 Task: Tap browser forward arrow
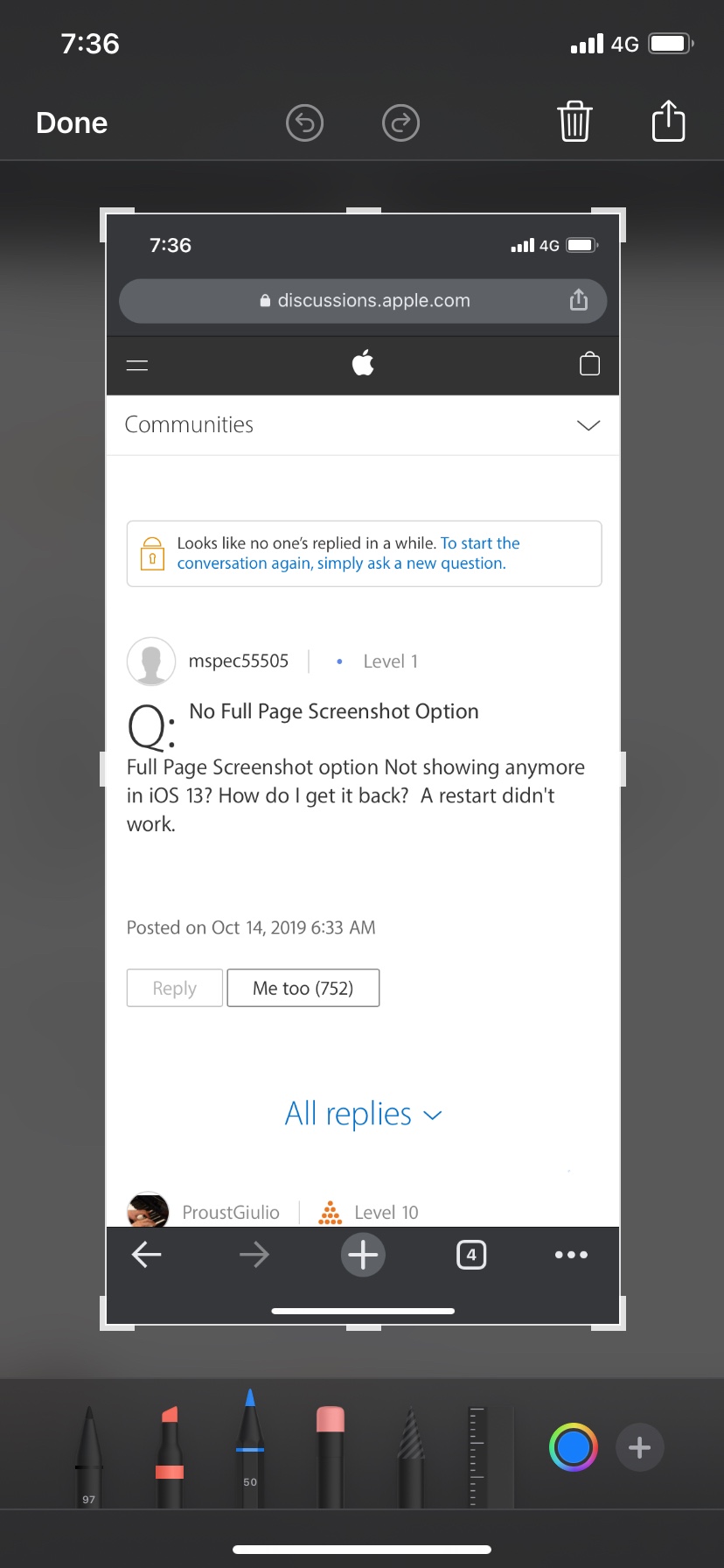pyautogui.click(x=254, y=1256)
